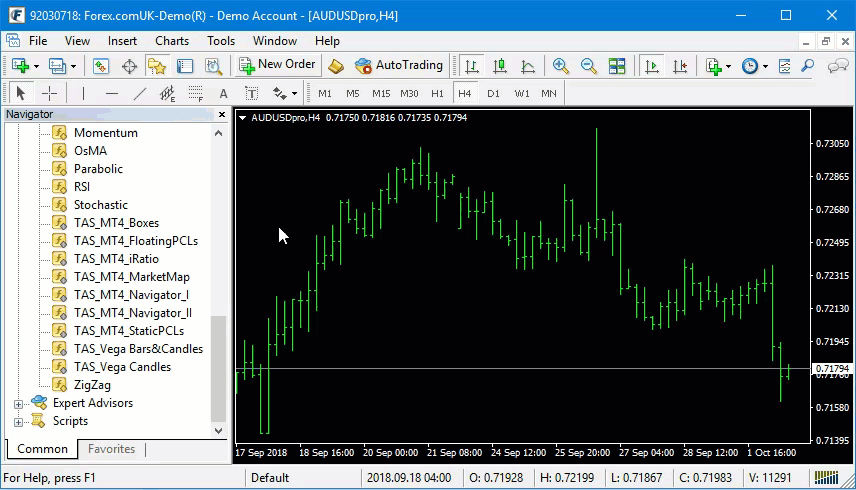Click the Zoom Out magnifier icon

pos(588,66)
